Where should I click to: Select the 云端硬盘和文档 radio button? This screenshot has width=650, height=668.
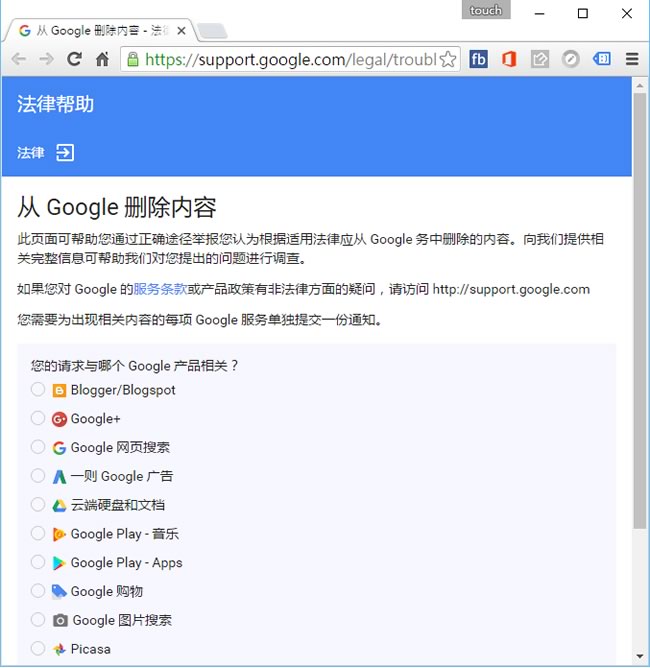[x=38, y=504]
